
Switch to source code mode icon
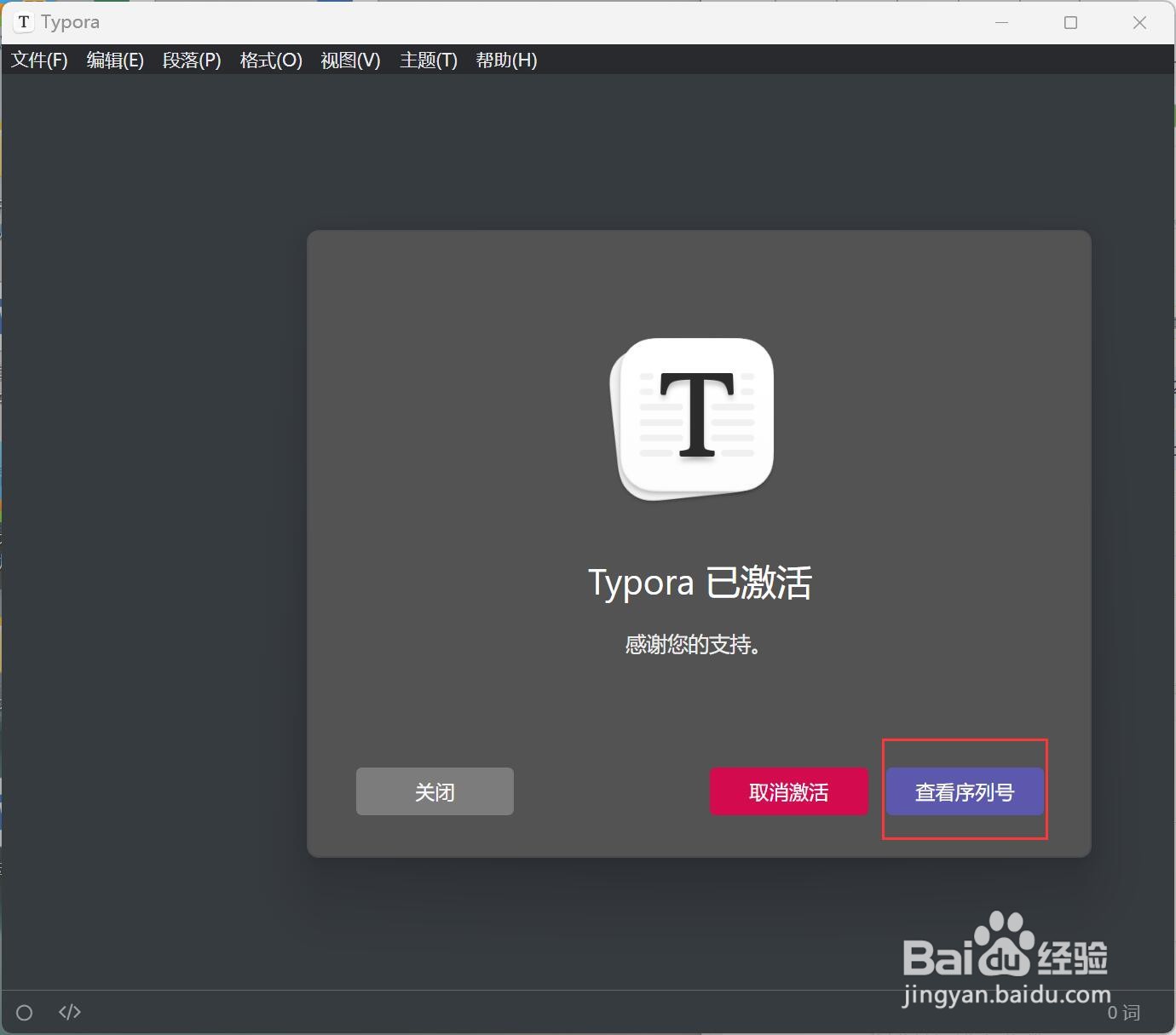click(x=70, y=1012)
